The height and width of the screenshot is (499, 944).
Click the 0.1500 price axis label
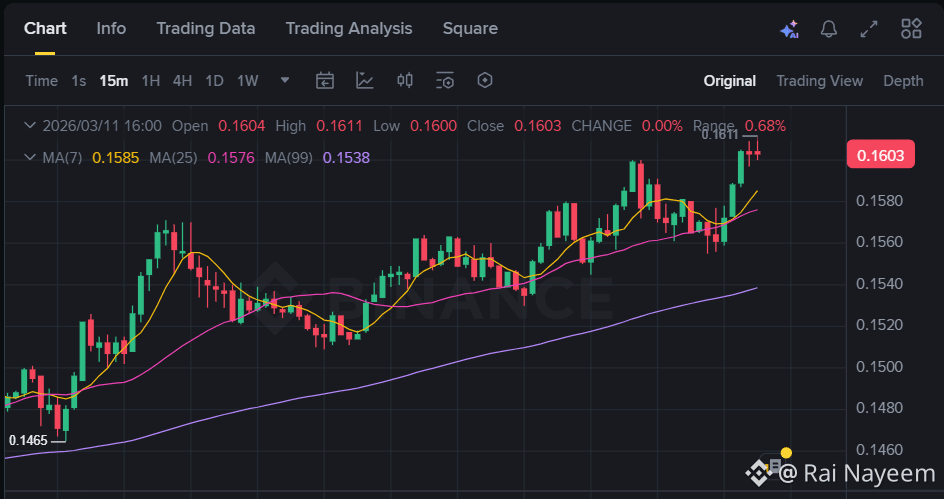coord(880,367)
